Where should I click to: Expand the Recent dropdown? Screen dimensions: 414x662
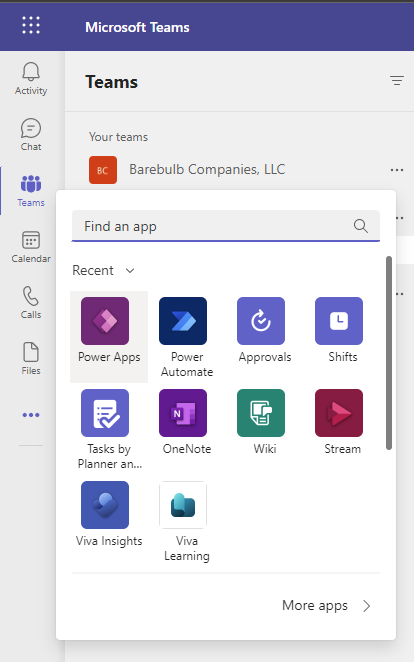(103, 270)
